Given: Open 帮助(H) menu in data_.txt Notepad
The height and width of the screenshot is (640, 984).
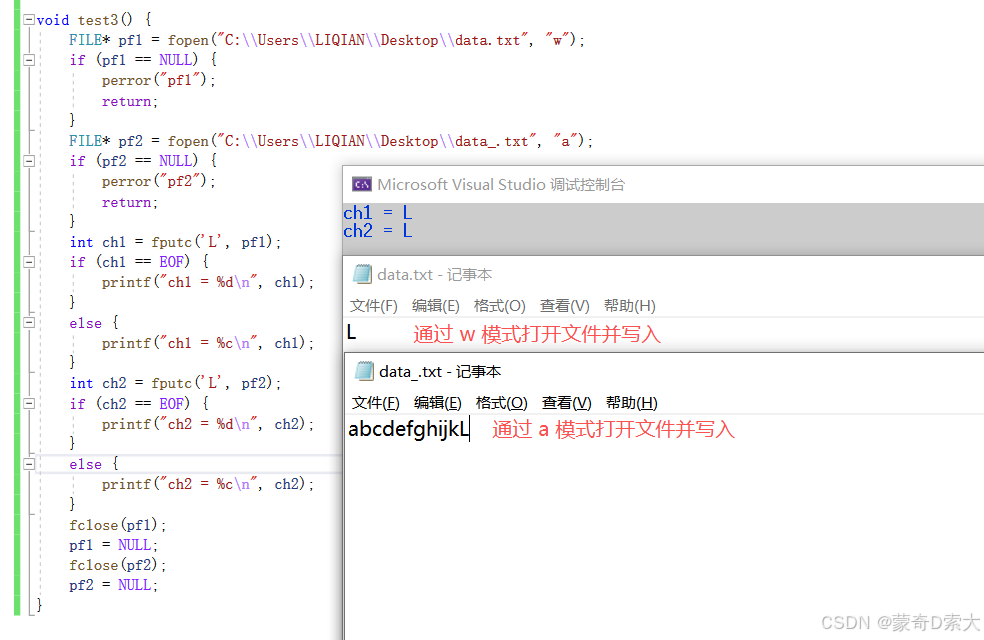Looking at the screenshot, I should point(631,403).
